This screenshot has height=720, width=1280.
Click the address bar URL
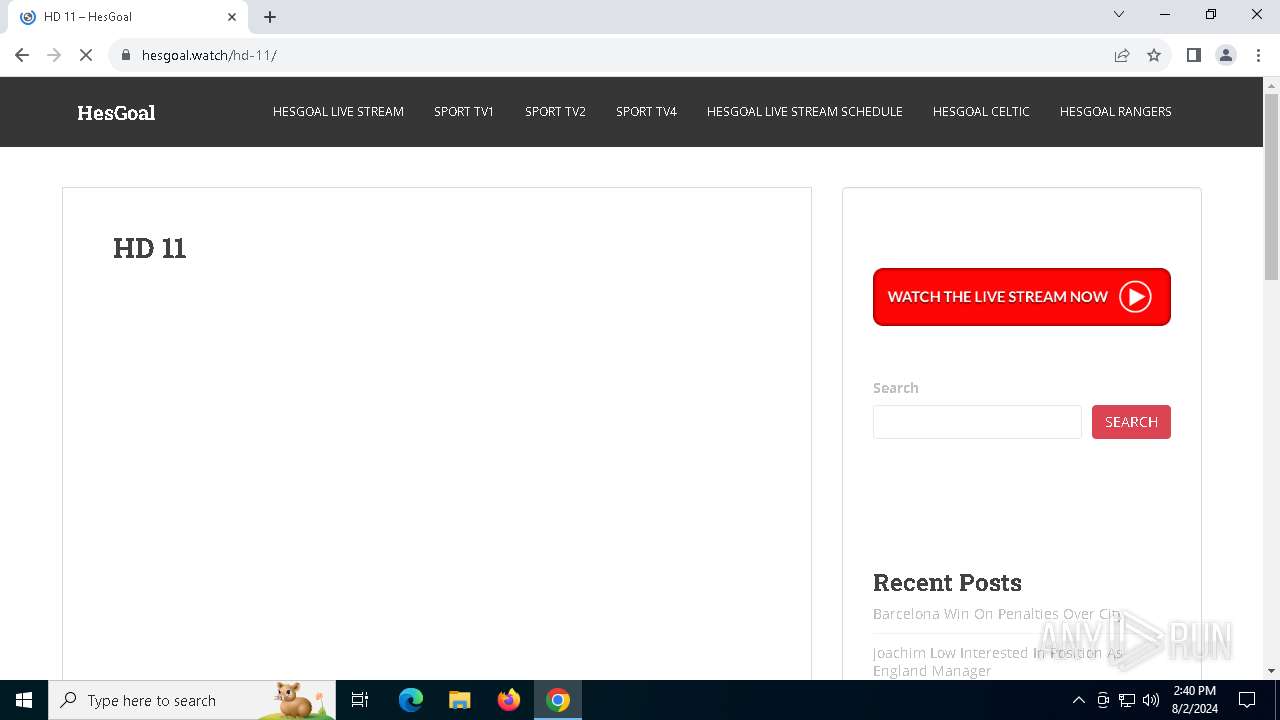click(x=209, y=55)
